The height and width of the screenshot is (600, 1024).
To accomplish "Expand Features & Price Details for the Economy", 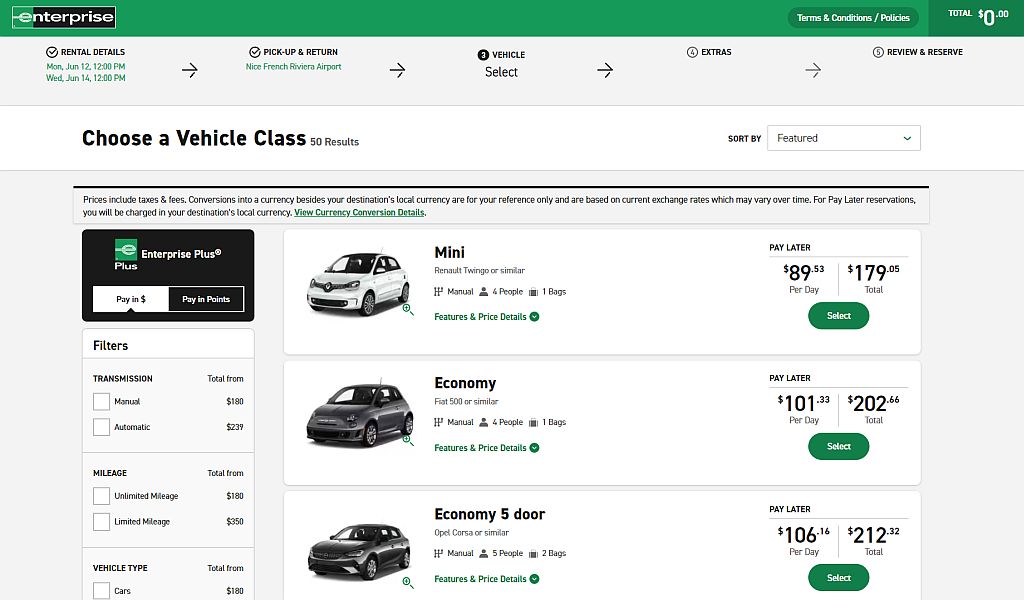I will point(487,448).
